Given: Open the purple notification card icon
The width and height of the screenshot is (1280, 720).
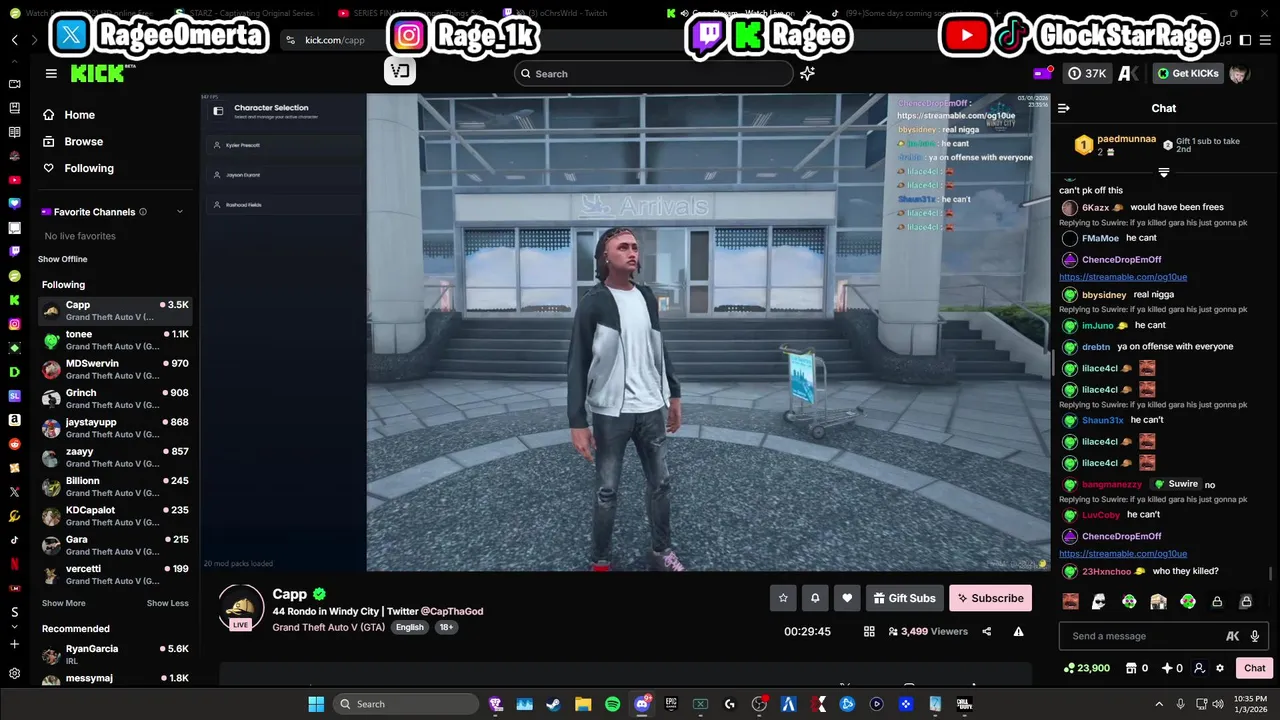Looking at the screenshot, I should point(1043,73).
